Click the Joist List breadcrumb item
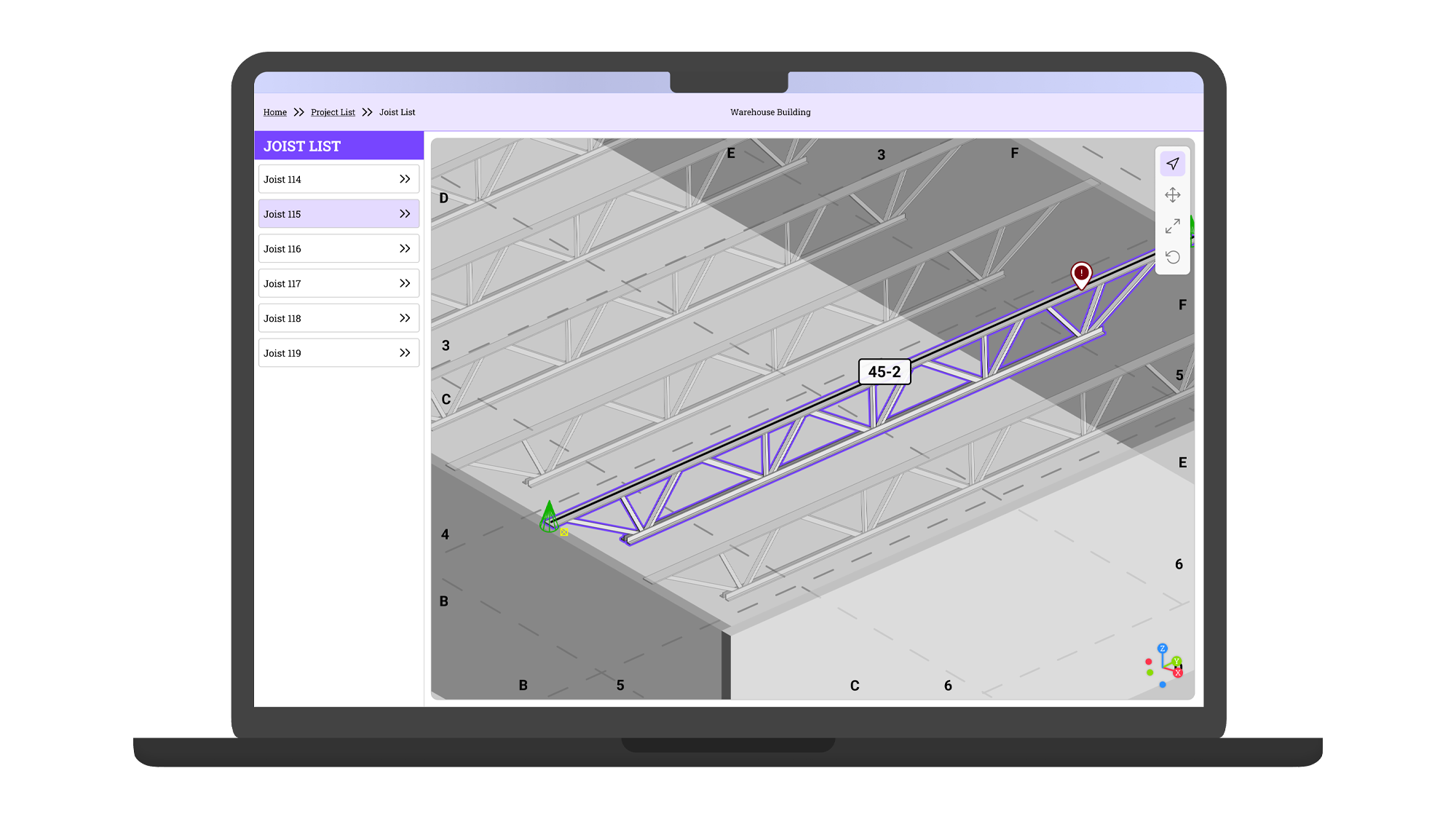1456x819 pixels. 397,112
